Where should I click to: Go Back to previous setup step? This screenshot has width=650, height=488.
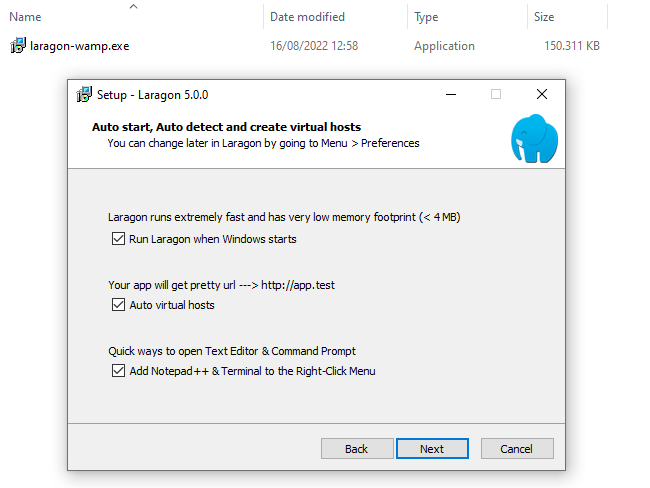pos(357,449)
